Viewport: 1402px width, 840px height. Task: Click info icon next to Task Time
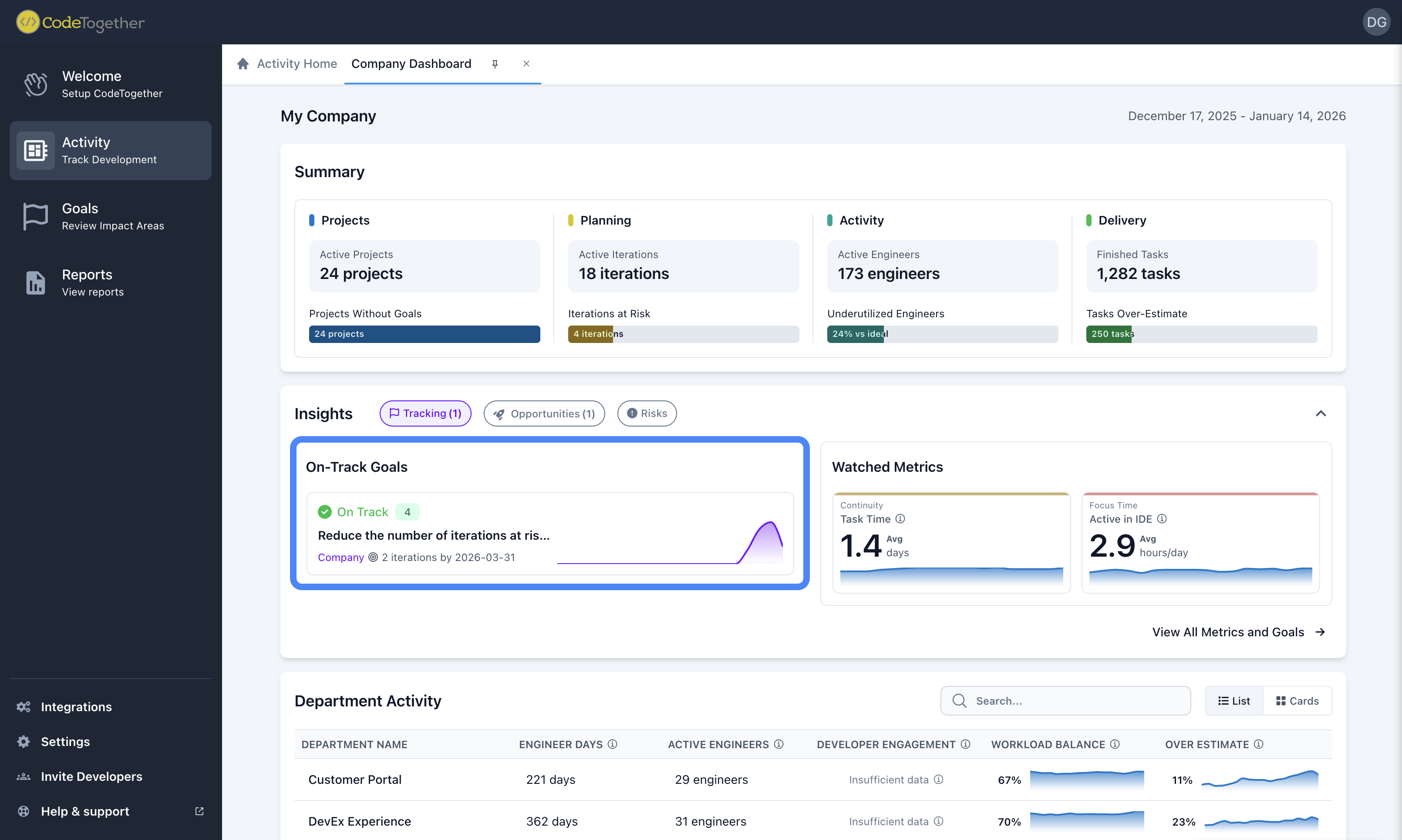coord(900,518)
